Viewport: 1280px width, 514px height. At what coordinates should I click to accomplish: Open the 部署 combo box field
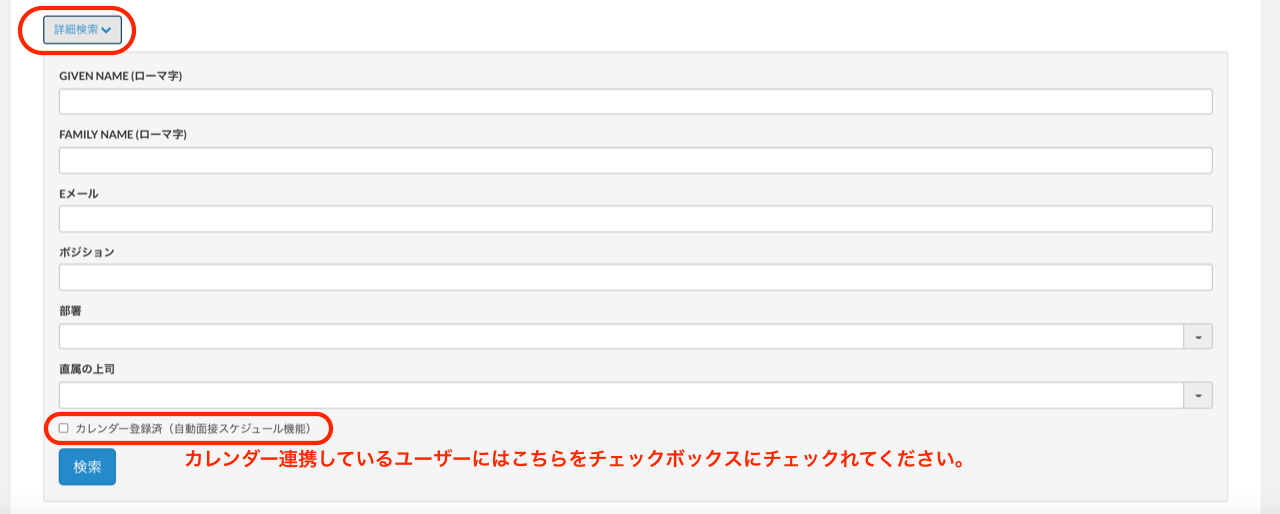[x=621, y=336]
